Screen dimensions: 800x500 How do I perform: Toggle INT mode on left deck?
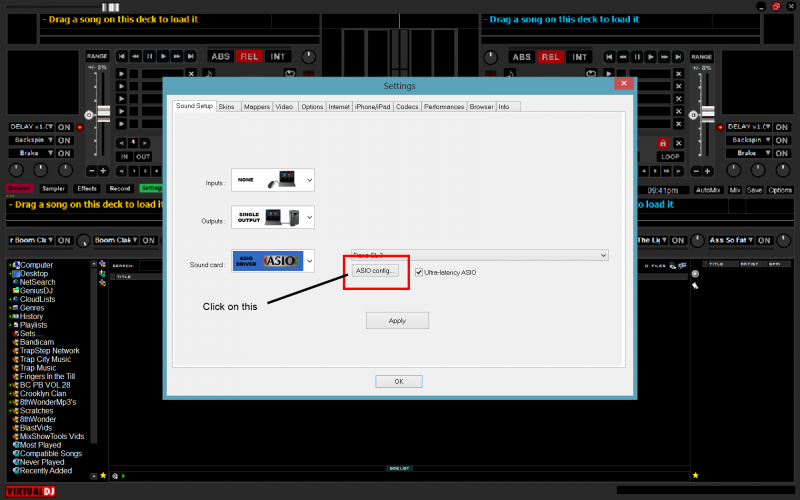278,57
